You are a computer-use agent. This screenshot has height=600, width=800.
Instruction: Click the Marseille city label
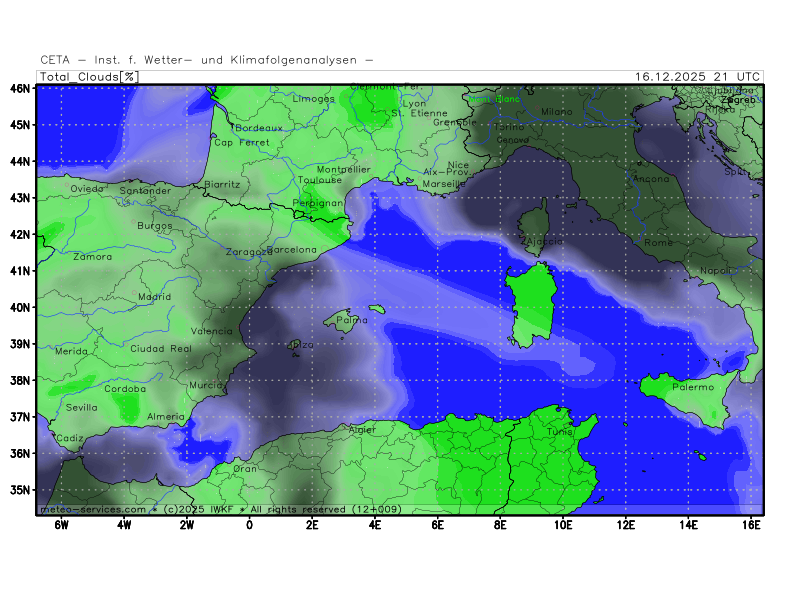tap(445, 185)
